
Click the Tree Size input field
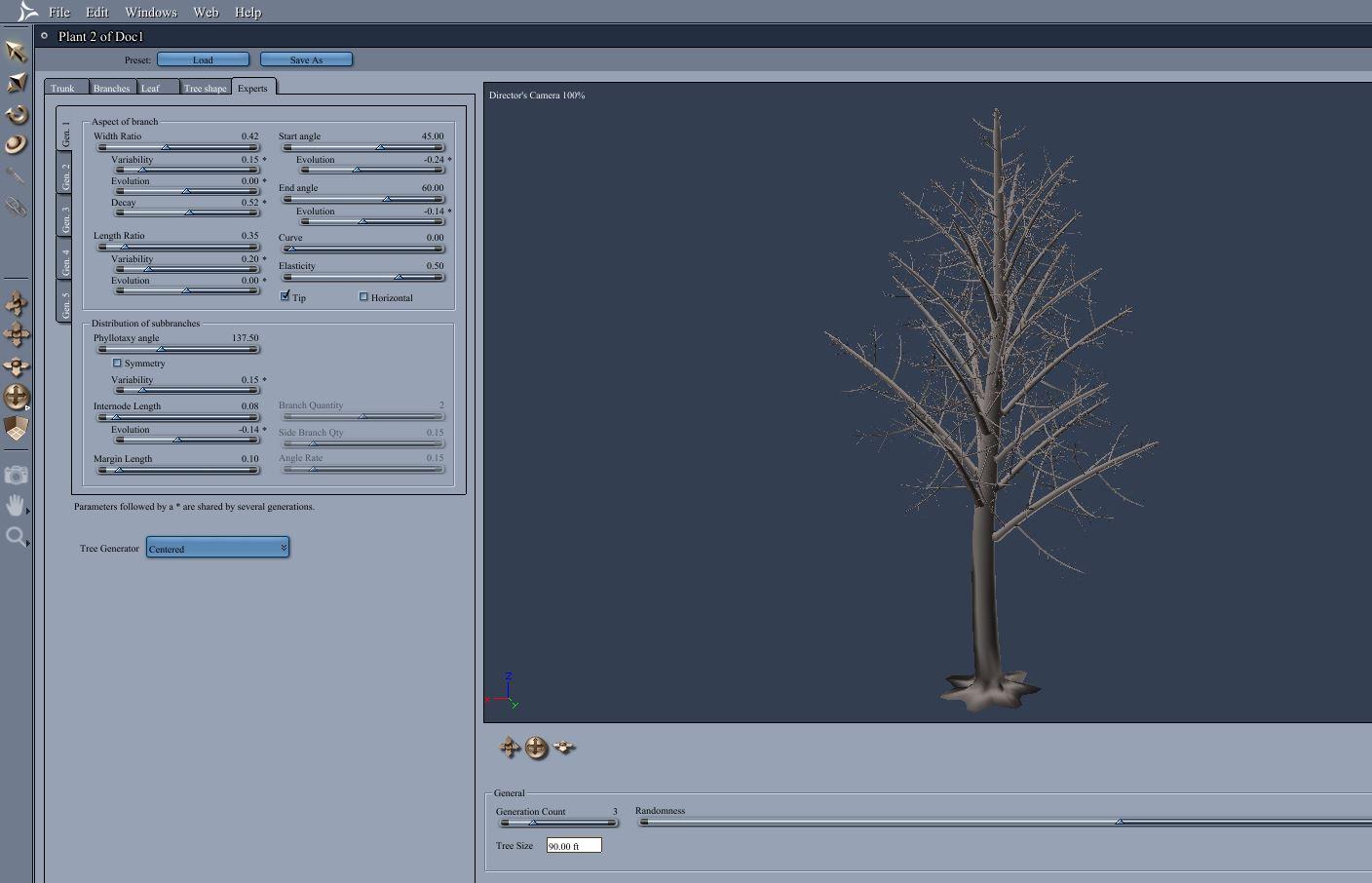(573, 846)
